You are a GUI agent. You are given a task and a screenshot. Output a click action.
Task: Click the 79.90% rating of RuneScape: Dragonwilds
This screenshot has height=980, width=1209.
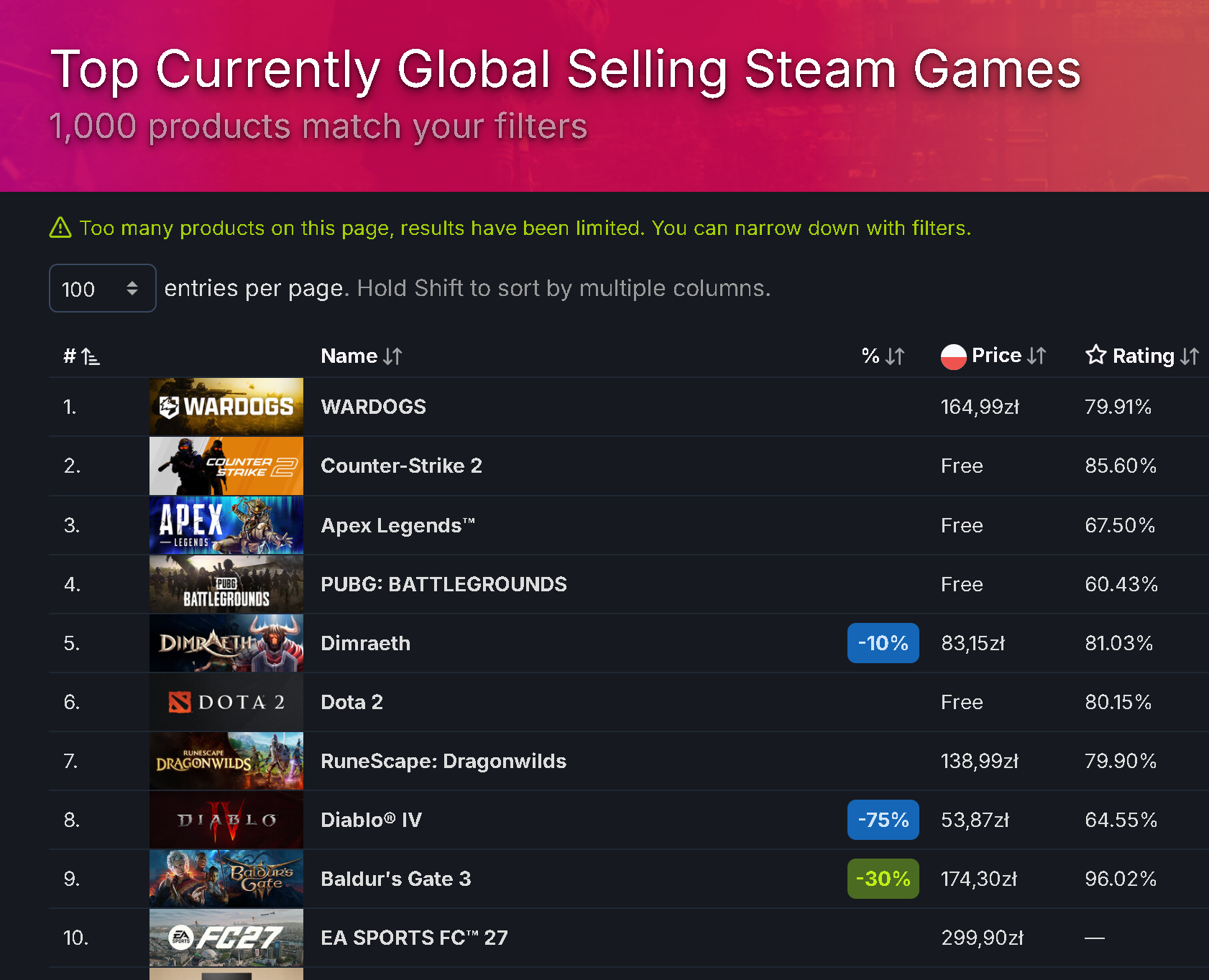pos(1121,761)
